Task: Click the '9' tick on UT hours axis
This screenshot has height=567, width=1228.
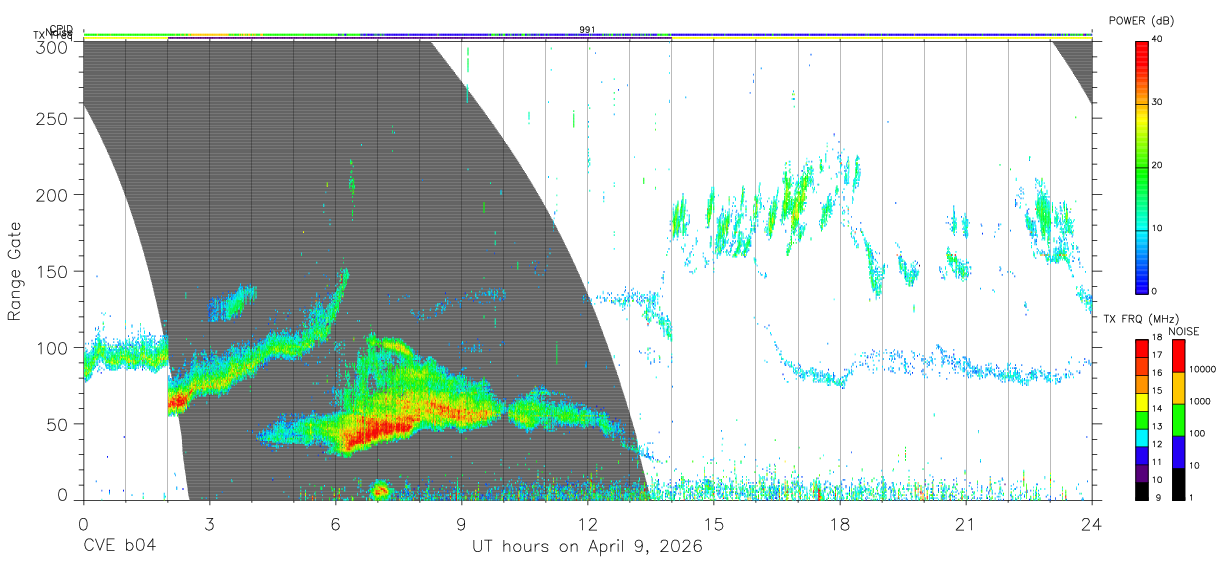Action: (x=461, y=523)
